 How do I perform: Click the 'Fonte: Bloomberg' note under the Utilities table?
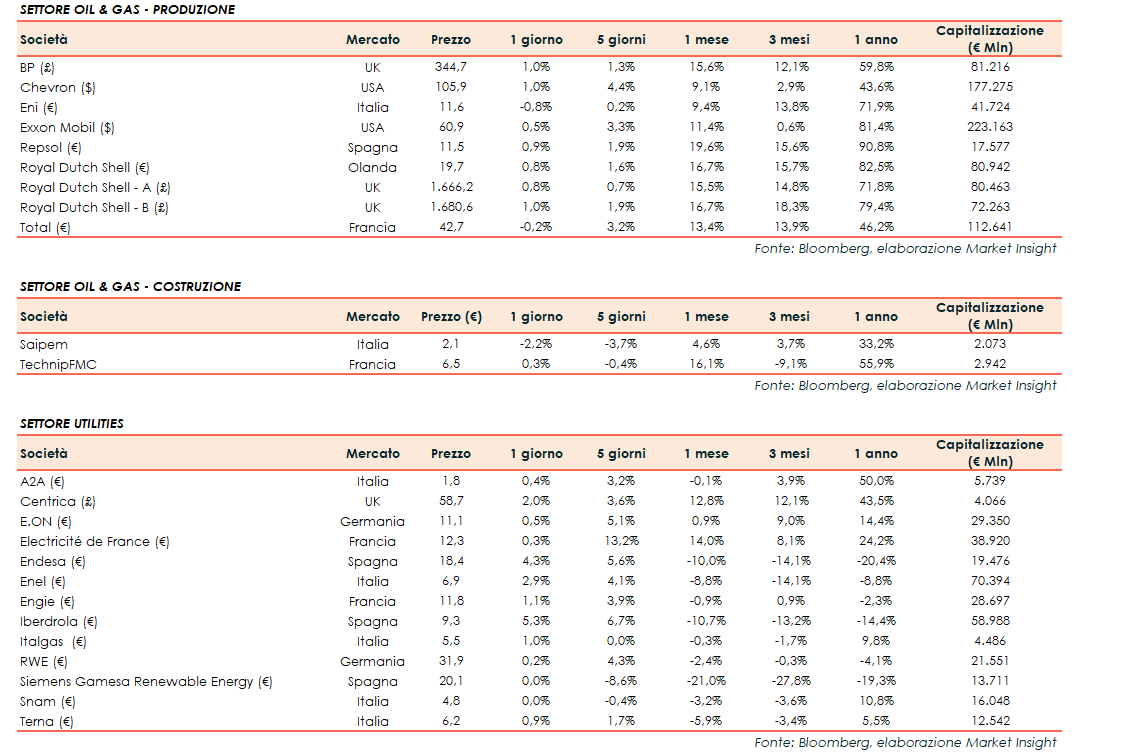pos(905,743)
